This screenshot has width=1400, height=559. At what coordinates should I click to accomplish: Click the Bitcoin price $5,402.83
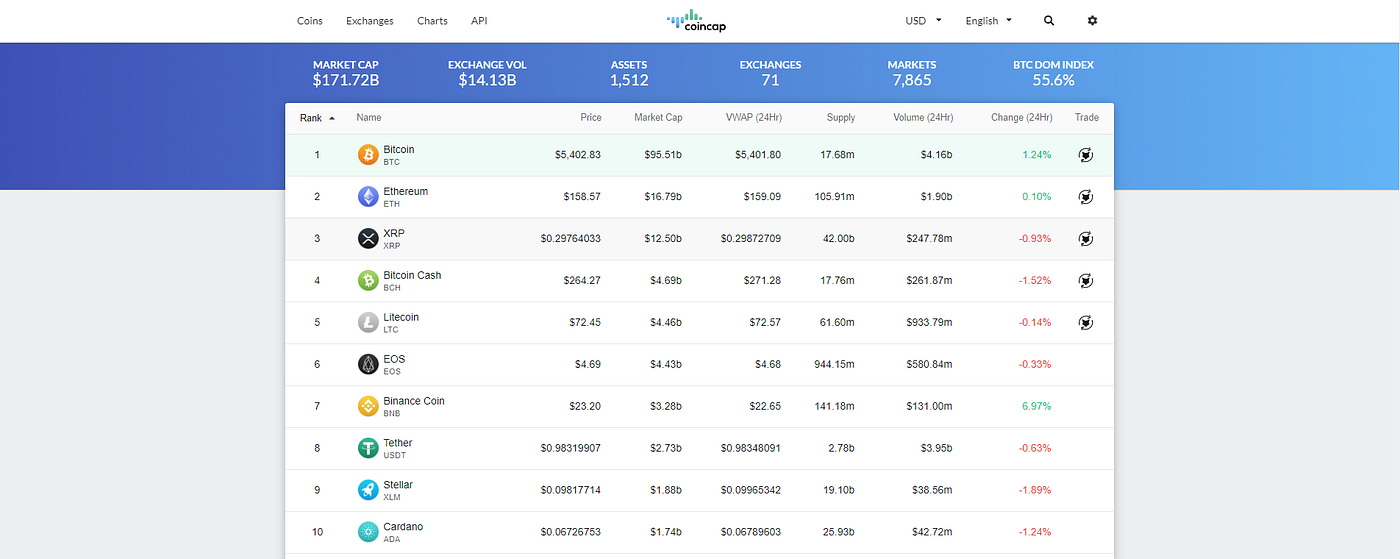click(578, 155)
